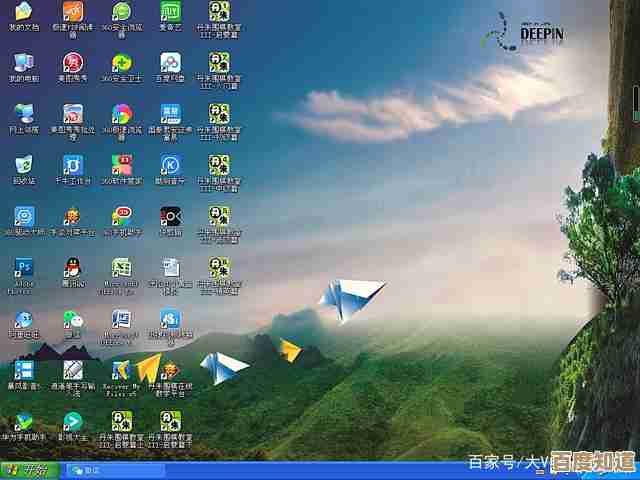Open the 酷狗音乐 blue K icon
Viewport: 640px width, 480px height.
[170, 164]
